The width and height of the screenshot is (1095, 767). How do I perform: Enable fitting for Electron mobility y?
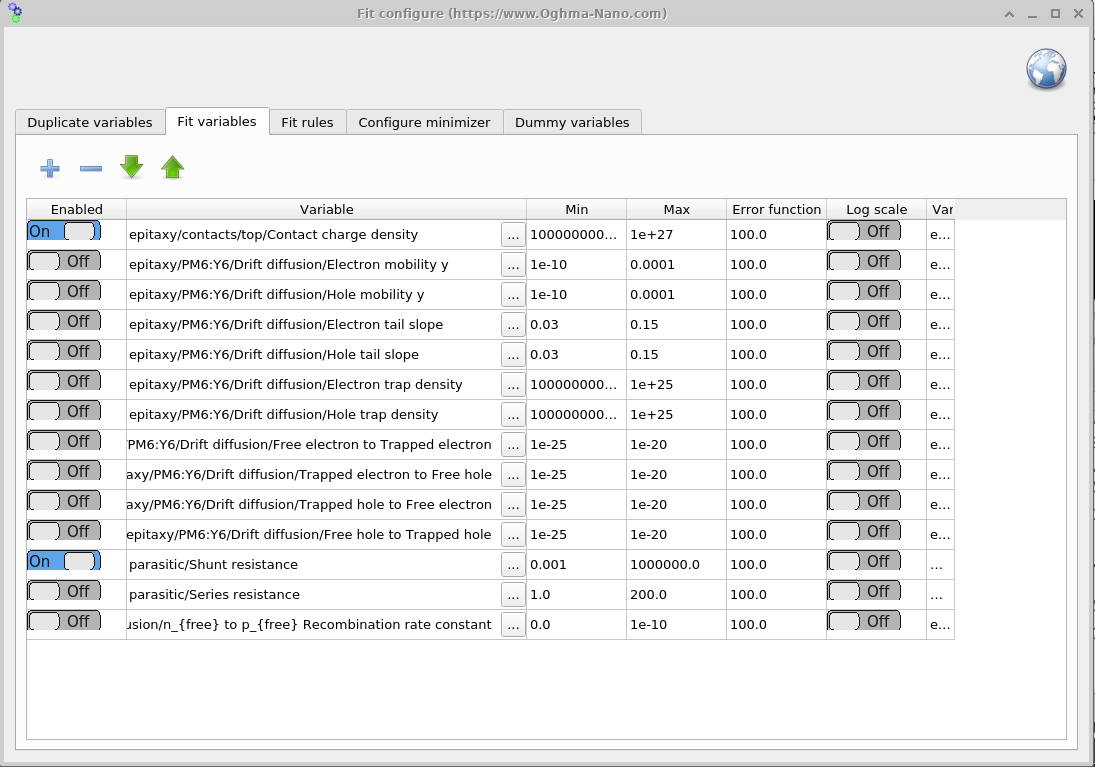pyautogui.click(x=63, y=260)
